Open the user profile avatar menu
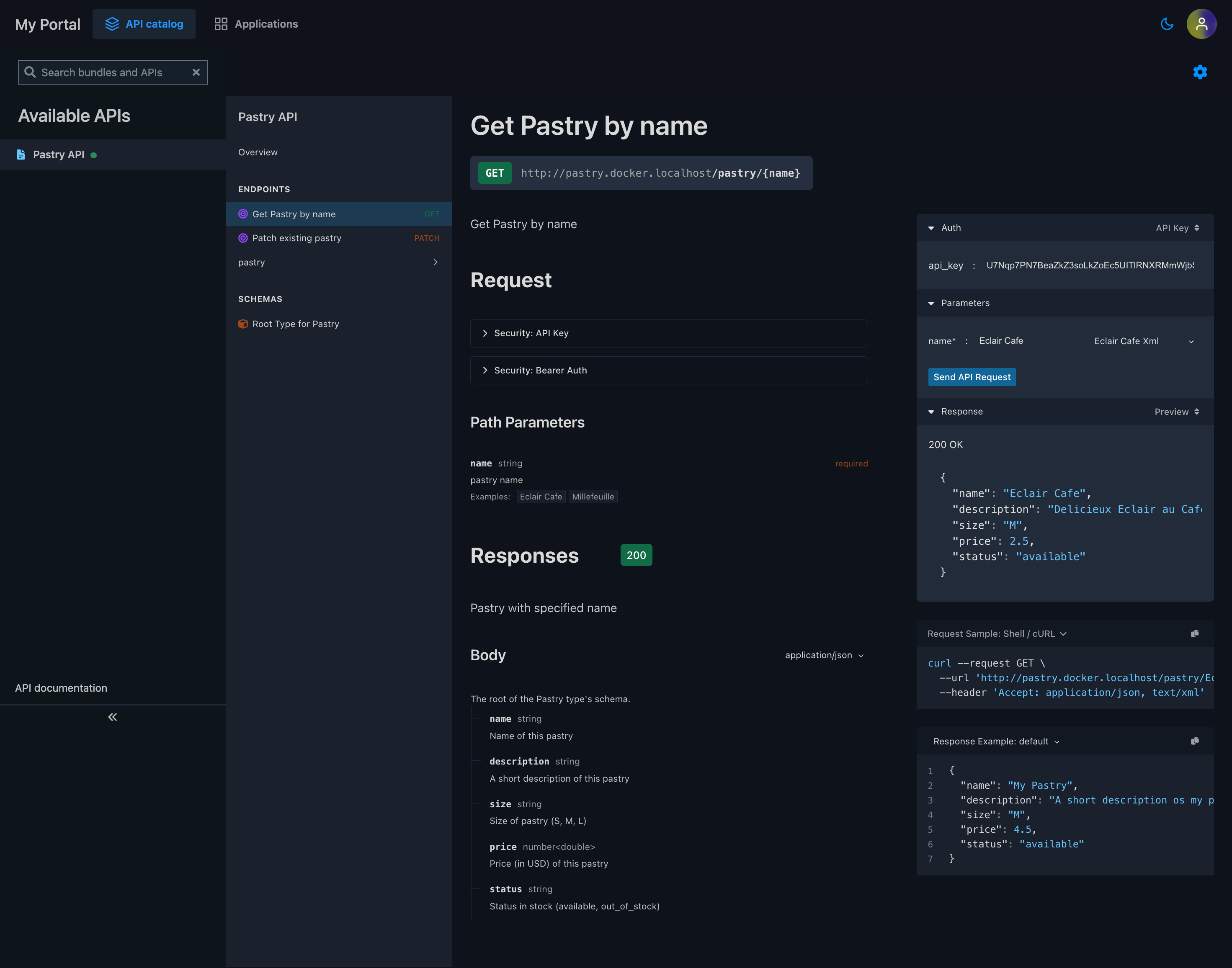The width and height of the screenshot is (1232, 968). (1201, 24)
